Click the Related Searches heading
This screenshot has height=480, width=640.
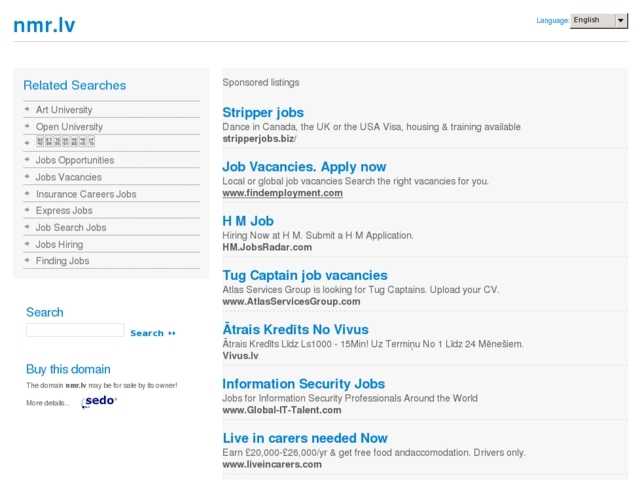coord(75,85)
